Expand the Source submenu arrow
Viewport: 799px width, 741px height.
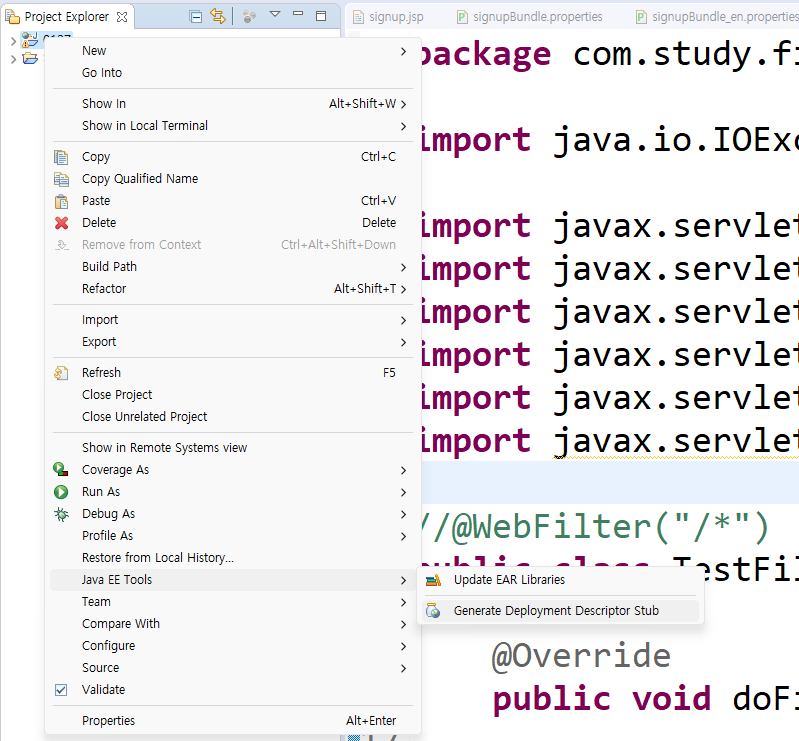point(403,668)
